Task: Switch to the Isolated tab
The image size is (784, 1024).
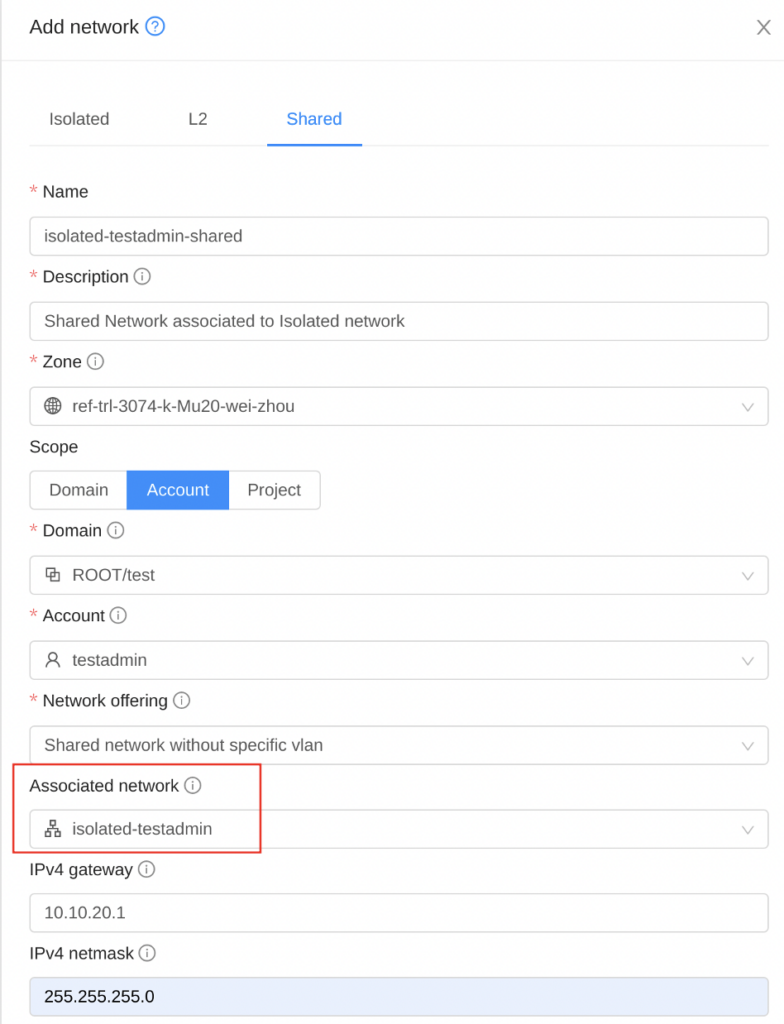Action: (78, 119)
